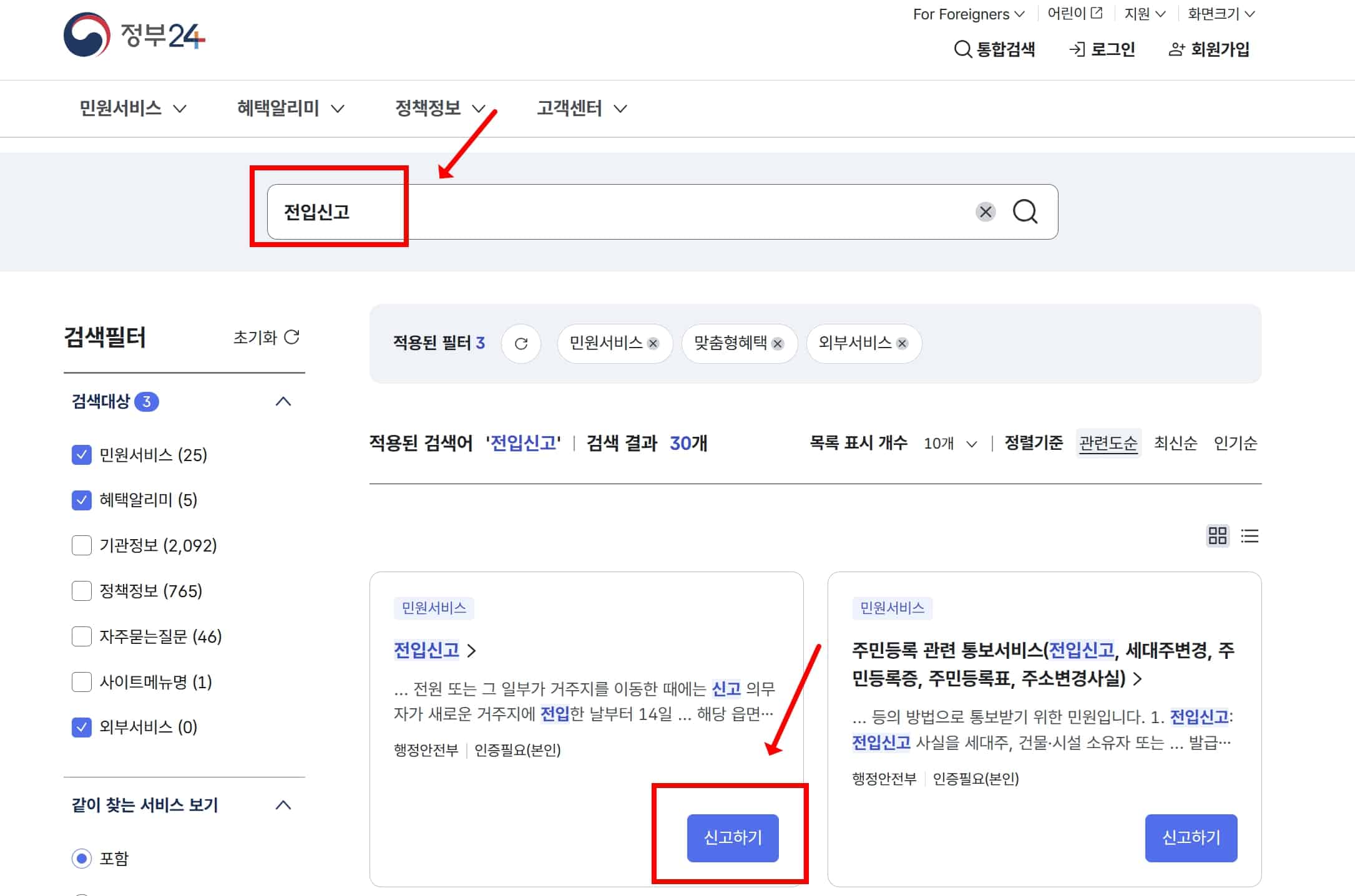Viewport: 1355px width, 896px height.
Task: Expand the 고객센터 menu
Action: click(x=582, y=109)
